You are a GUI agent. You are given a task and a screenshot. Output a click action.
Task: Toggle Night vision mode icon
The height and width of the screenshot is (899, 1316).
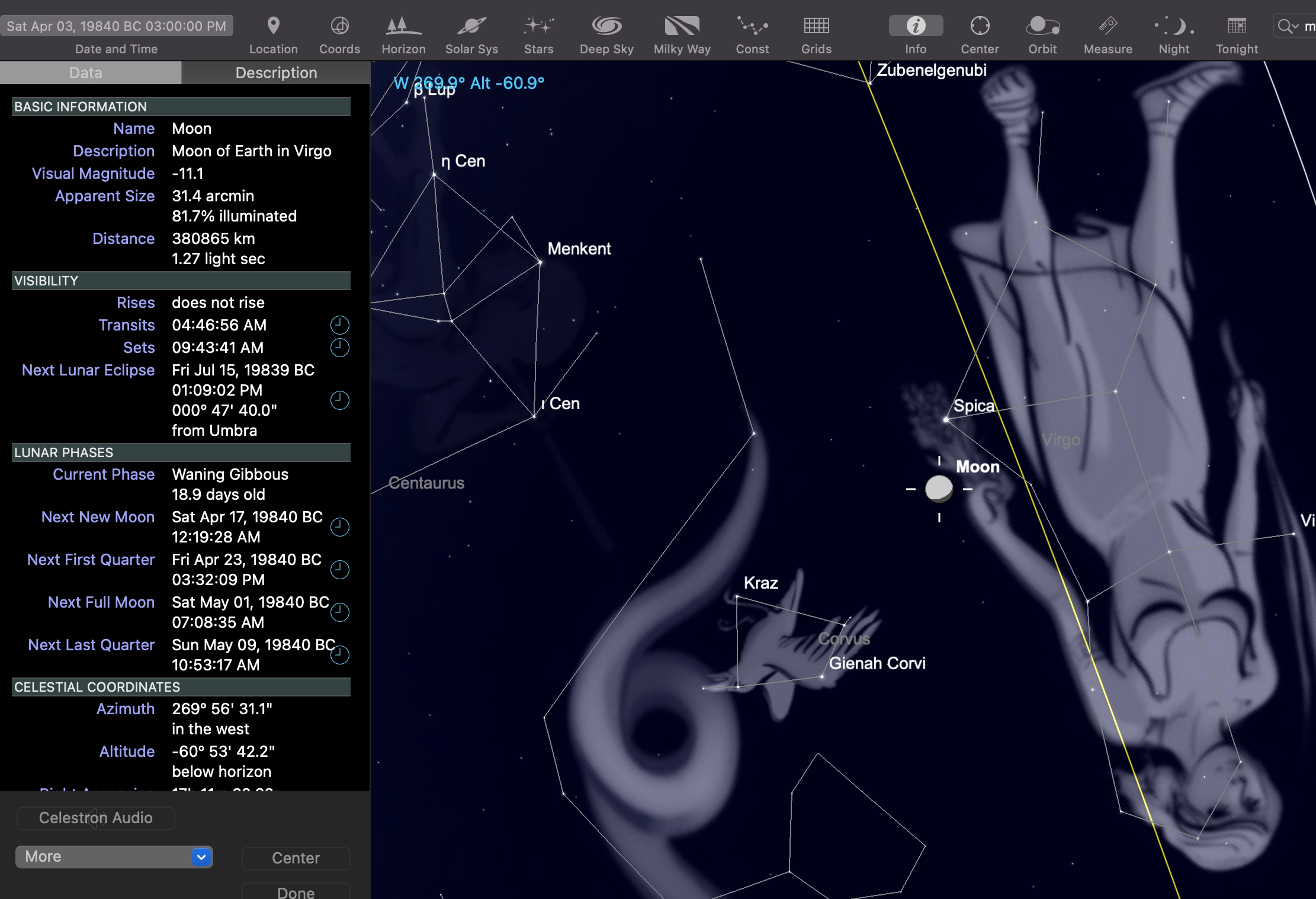click(x=1174, y=26)
